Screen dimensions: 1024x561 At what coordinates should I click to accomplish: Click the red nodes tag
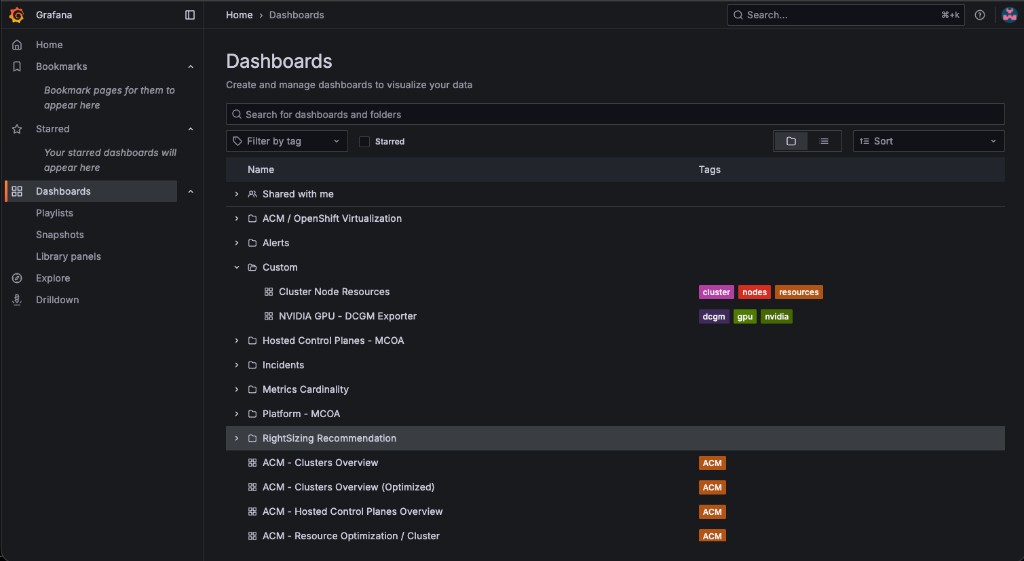click(x=754, y=292)
